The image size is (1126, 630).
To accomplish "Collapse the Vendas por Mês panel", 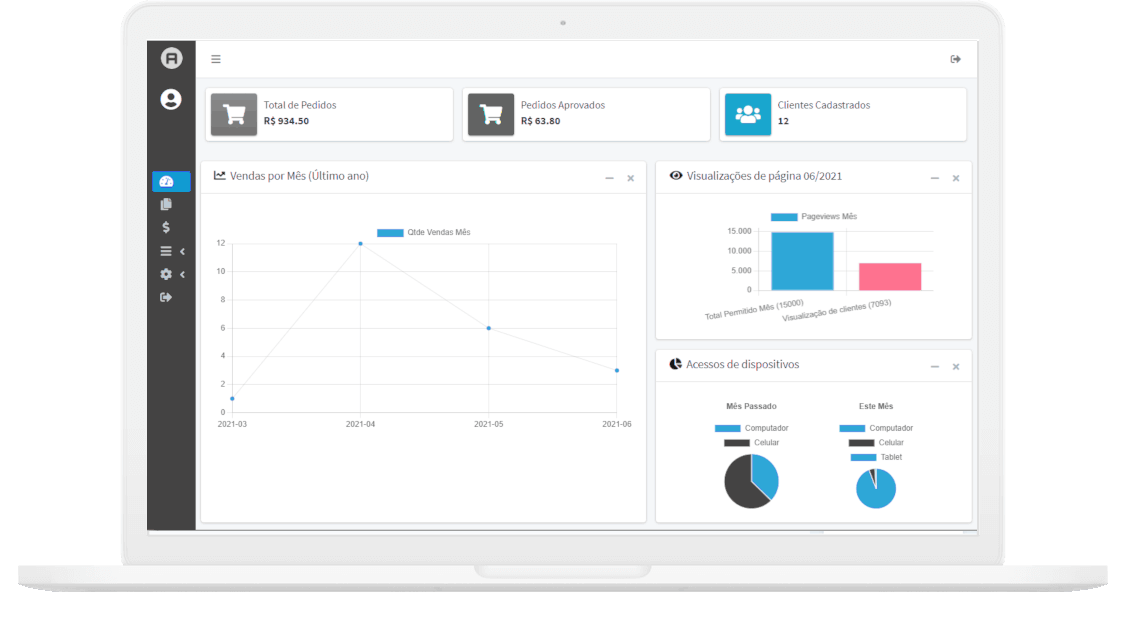I will click(609, 178).
